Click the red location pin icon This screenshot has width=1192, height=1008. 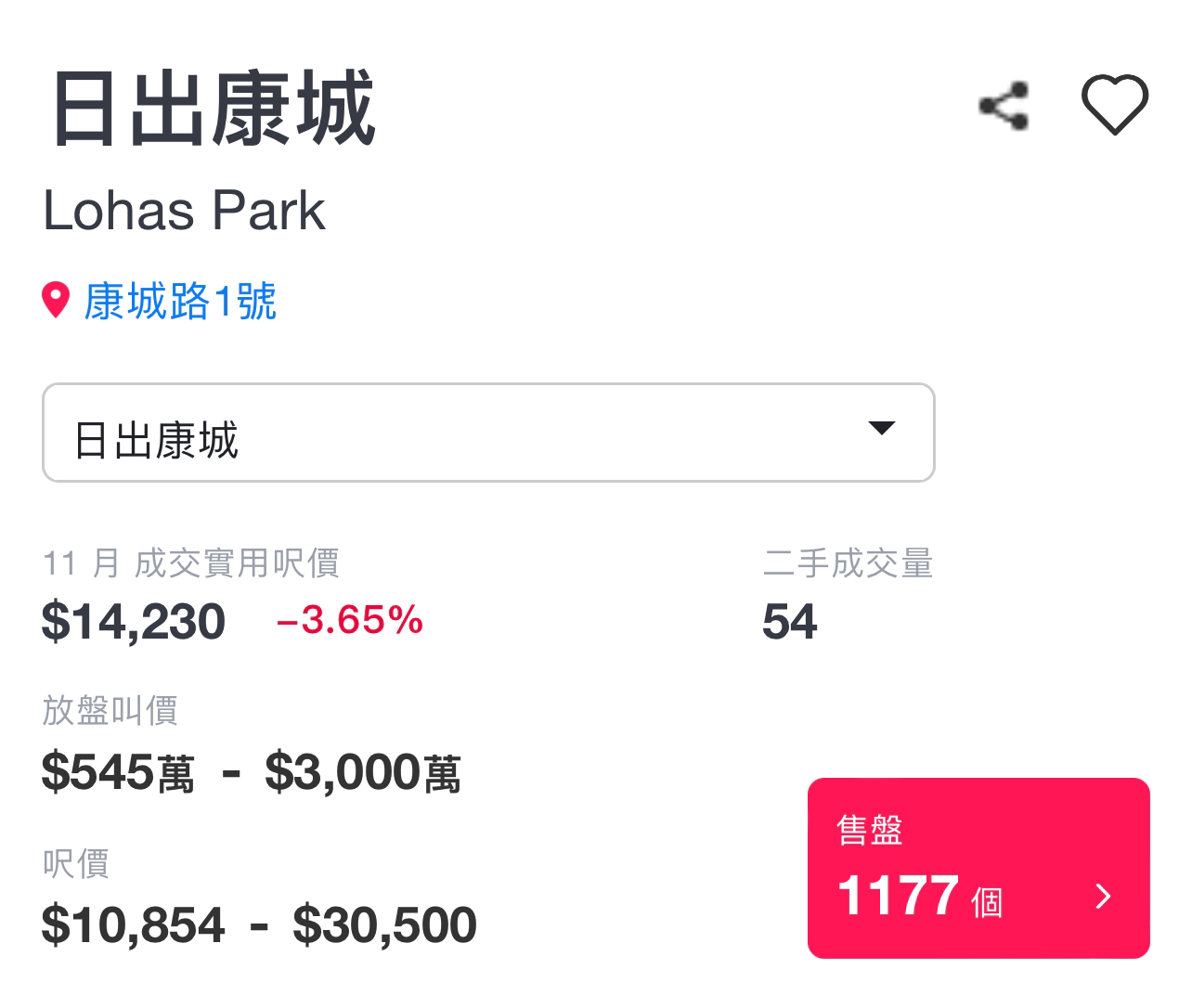click(57, 301)
